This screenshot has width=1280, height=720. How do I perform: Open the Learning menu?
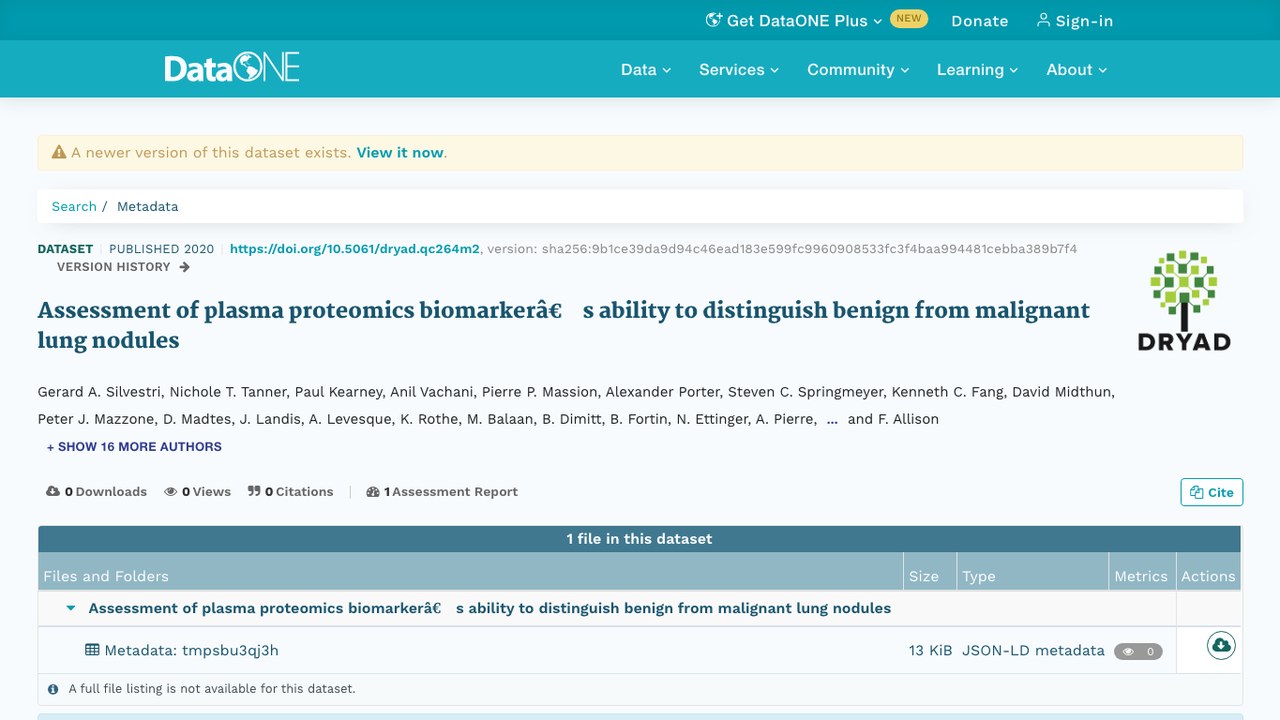pyautogui.click(x=977, y=70)
